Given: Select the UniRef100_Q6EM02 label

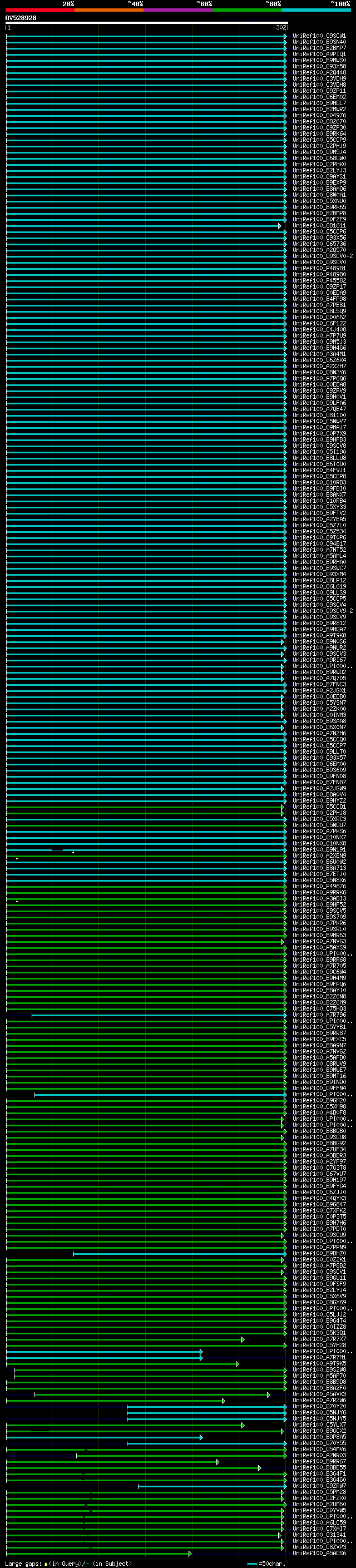Looking at the screenshot, I should pos(319,97).
